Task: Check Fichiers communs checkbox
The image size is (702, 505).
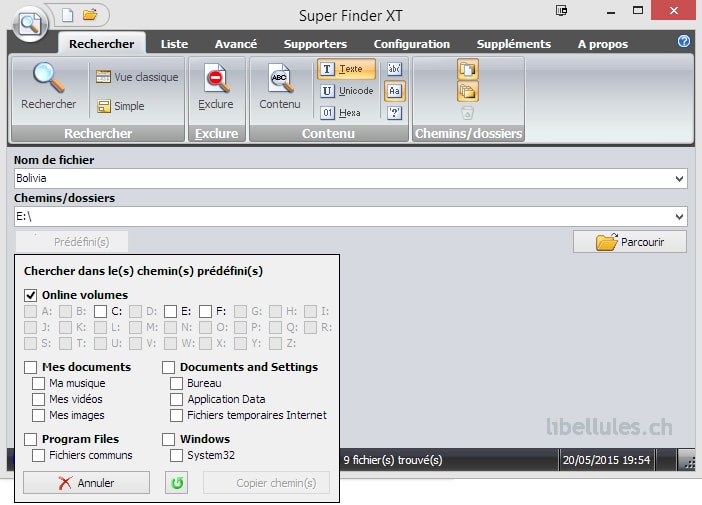Action: tap(39, 455)
